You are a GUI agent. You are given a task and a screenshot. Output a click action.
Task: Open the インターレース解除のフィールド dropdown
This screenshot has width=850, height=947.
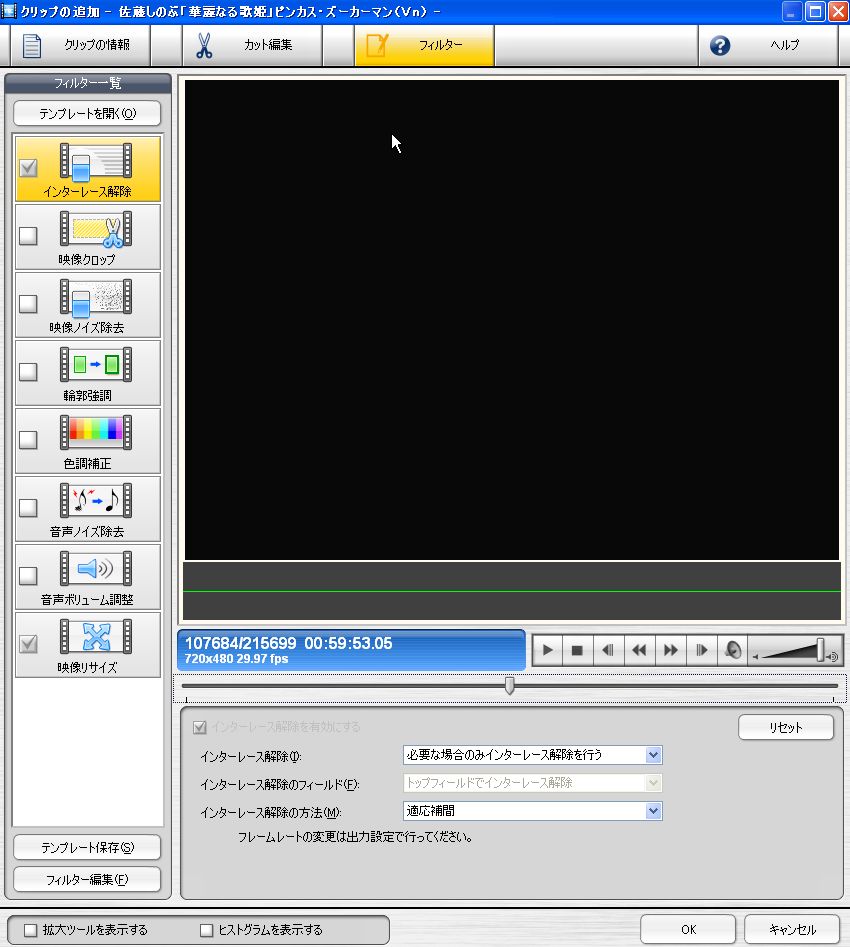pos(532,783)
